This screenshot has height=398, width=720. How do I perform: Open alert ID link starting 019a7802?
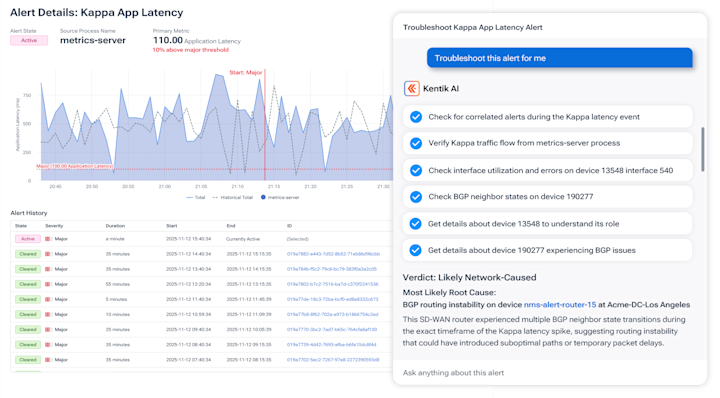coord(332,284)
